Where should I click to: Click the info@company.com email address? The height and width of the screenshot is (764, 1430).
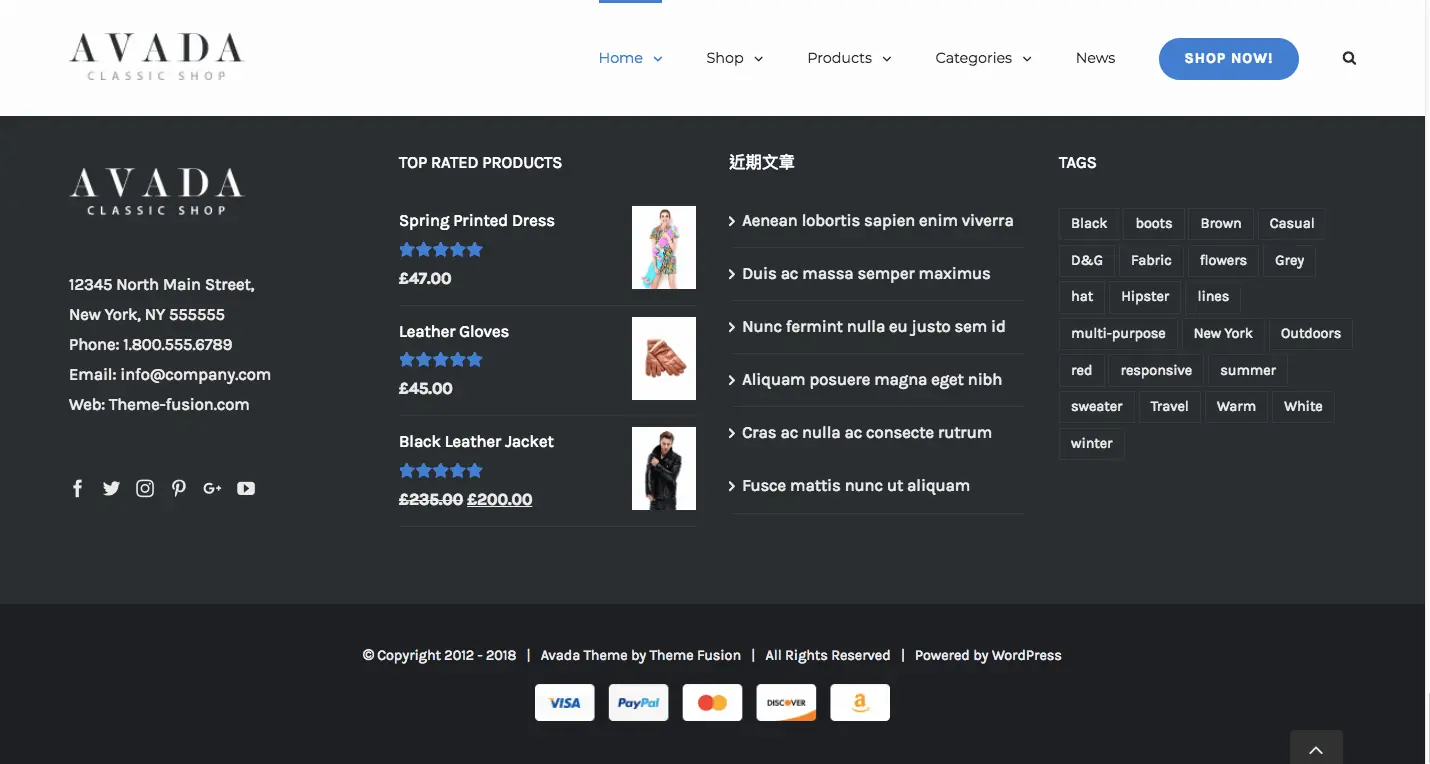coord(196,375)
